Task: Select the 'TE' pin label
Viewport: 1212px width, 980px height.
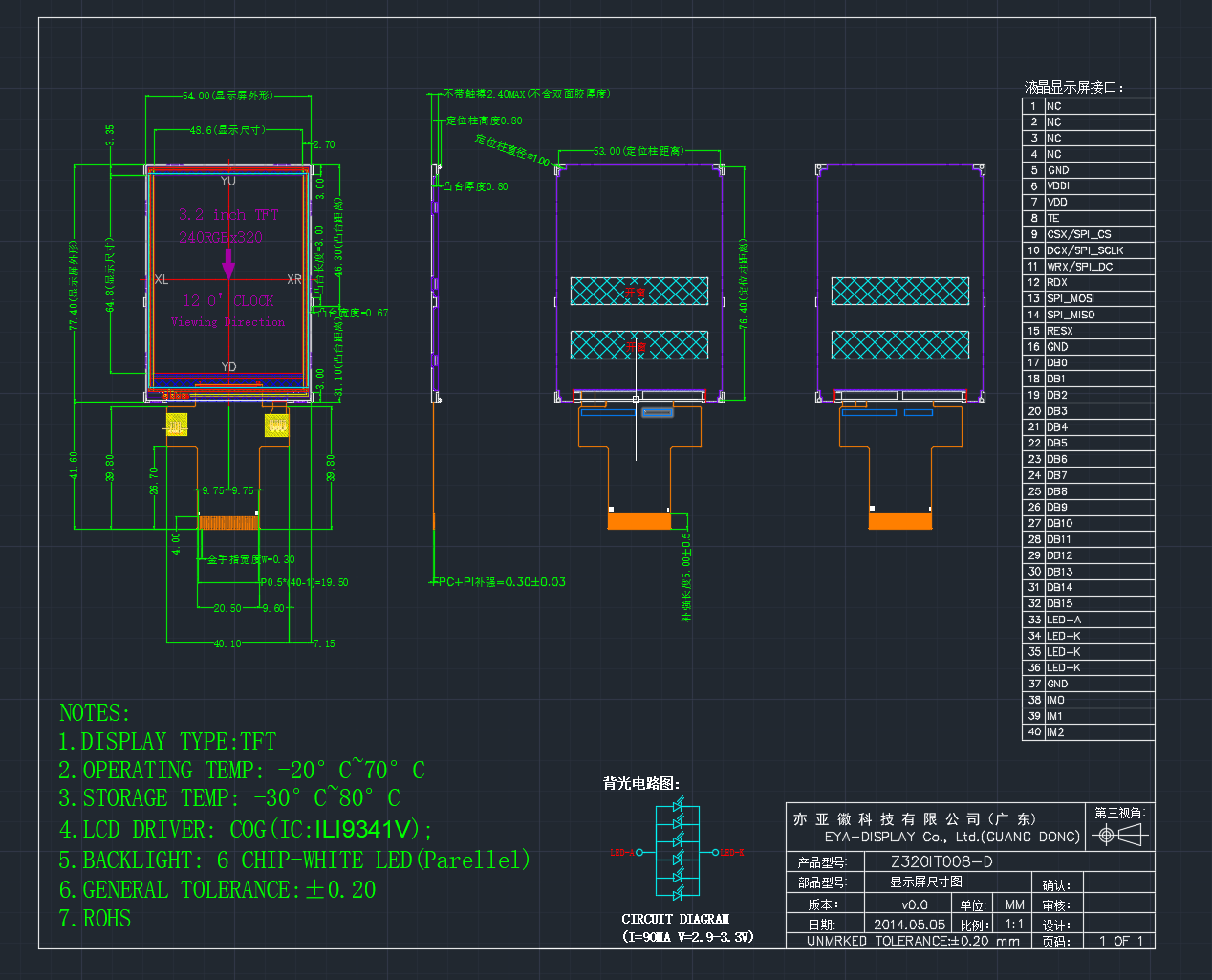Action: point(1053,218)
